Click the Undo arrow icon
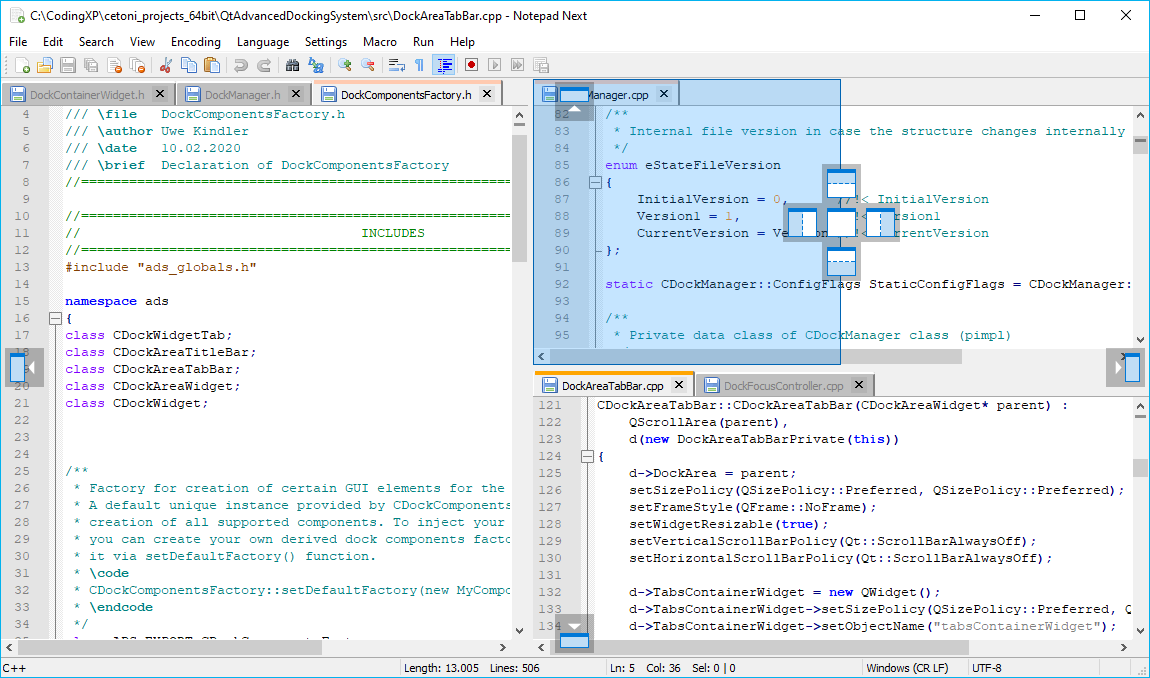This screenshot has height=678, width=1150. coord(241,65)
